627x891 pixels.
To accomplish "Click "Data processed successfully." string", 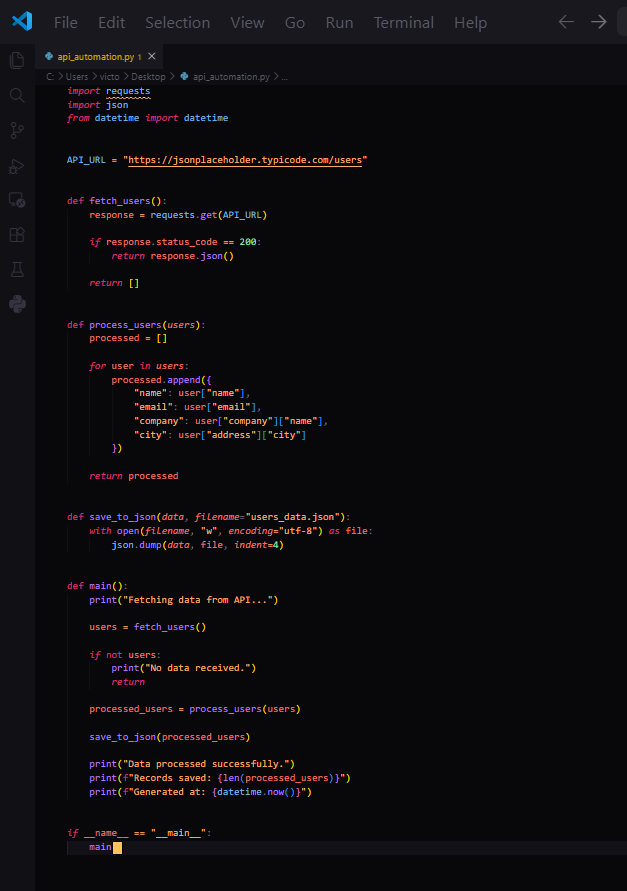I will click(x=206, y=764).
